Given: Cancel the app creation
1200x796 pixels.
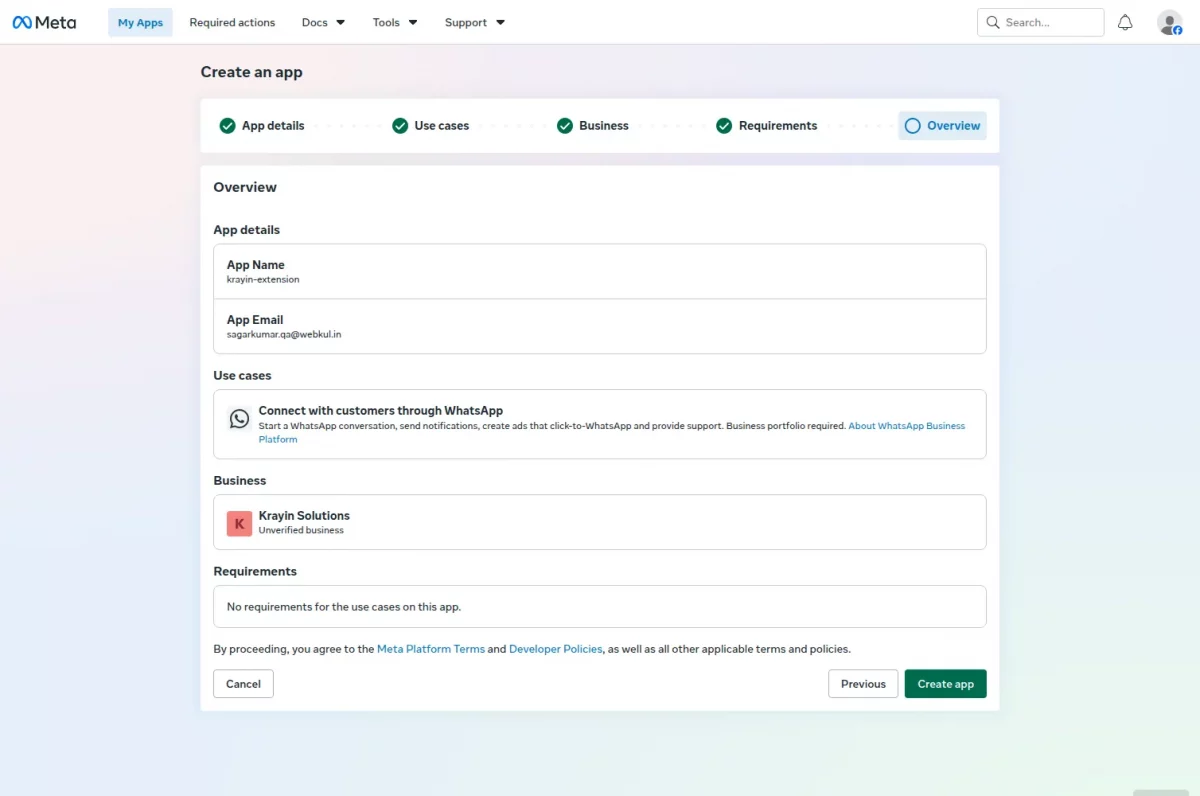Looking at the screenshot, I should [x=243, y=684].
